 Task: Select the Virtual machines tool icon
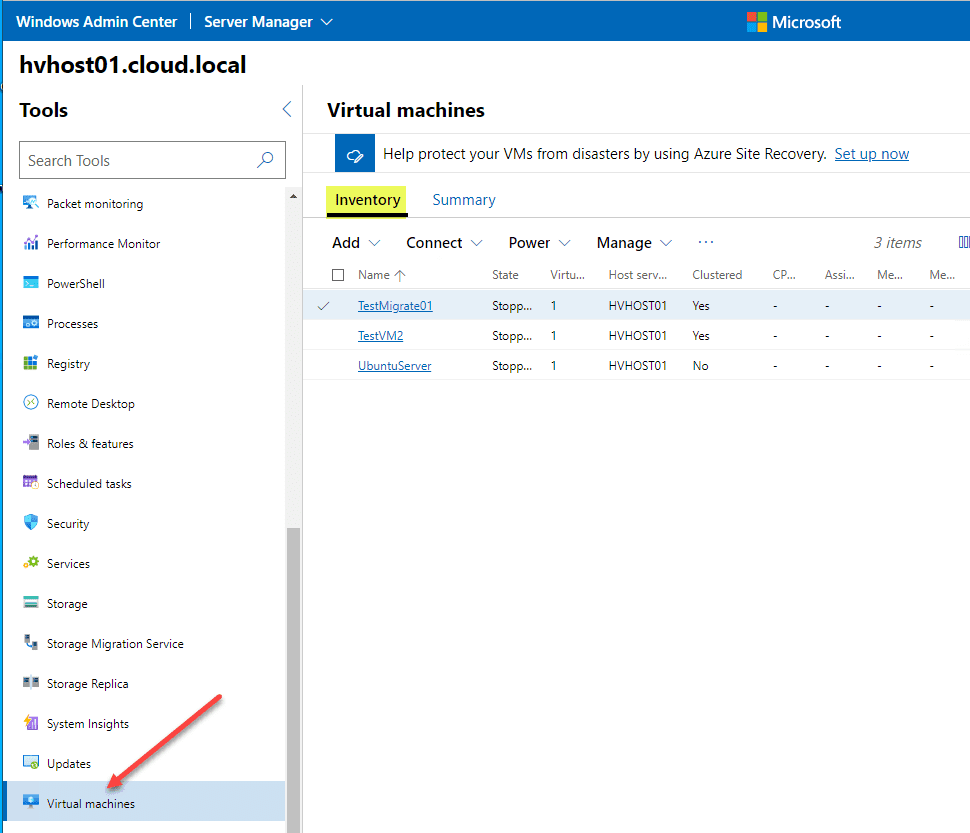click(31, 802)
